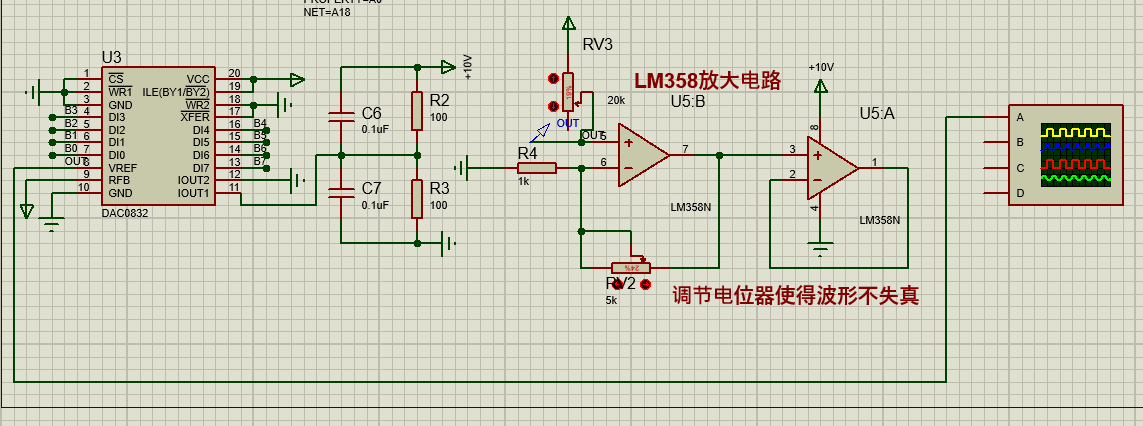Screen dimensions: 1143x426
Task: Select resistor R3 symbol
Action: (416, 198)
